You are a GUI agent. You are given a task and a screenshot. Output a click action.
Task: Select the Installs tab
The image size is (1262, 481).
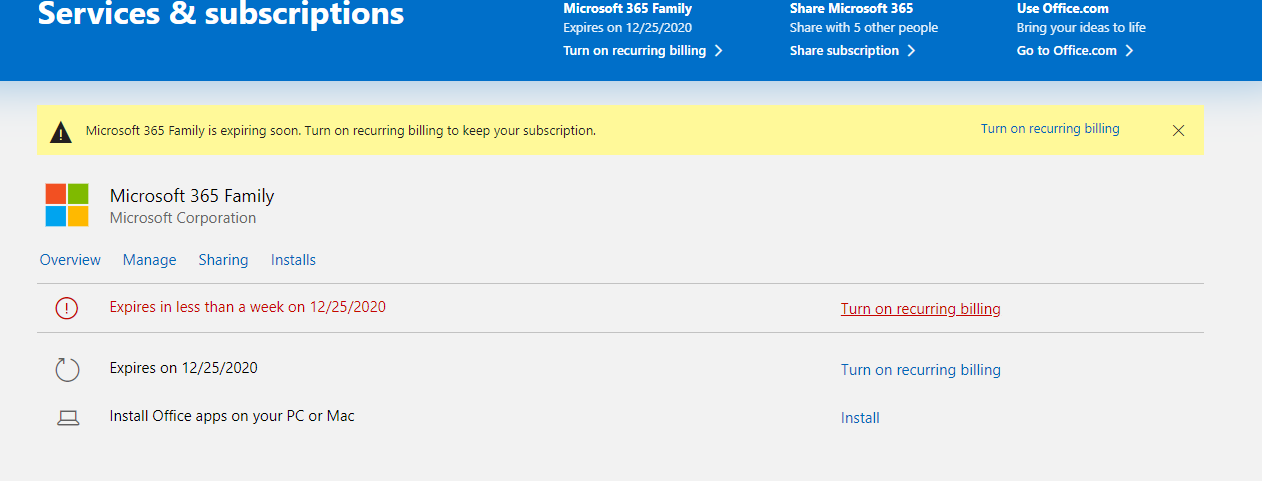point(293,260)
